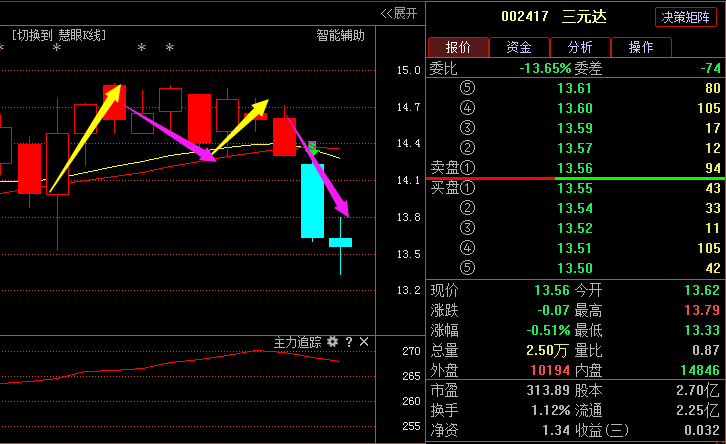Click the 最低 value 13.33

pos(702,330)
